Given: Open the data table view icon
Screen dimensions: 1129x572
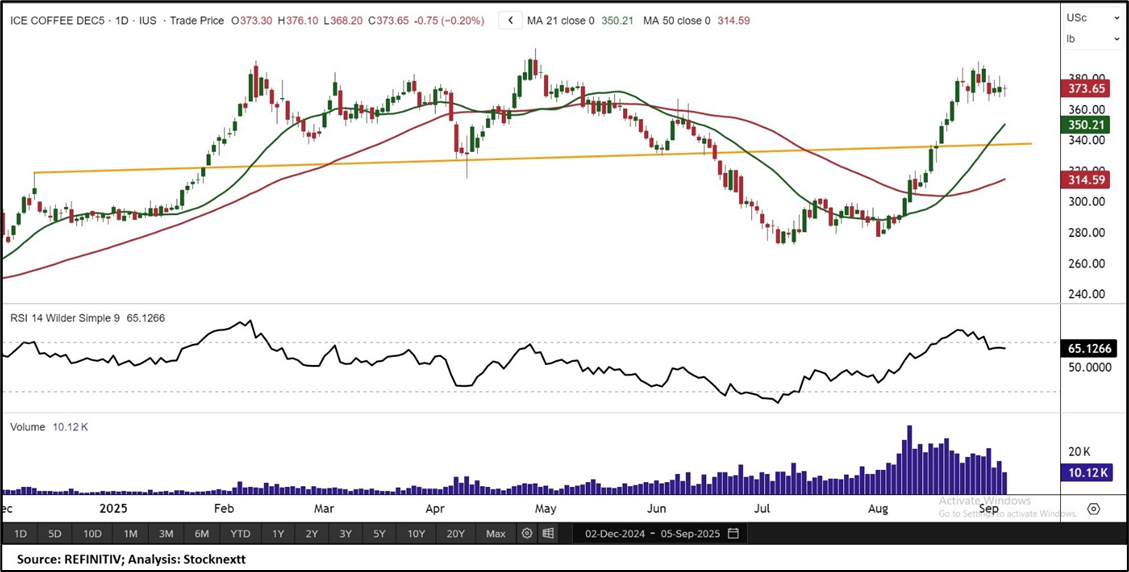Looking at the screenshot, I should coord(548,534).
